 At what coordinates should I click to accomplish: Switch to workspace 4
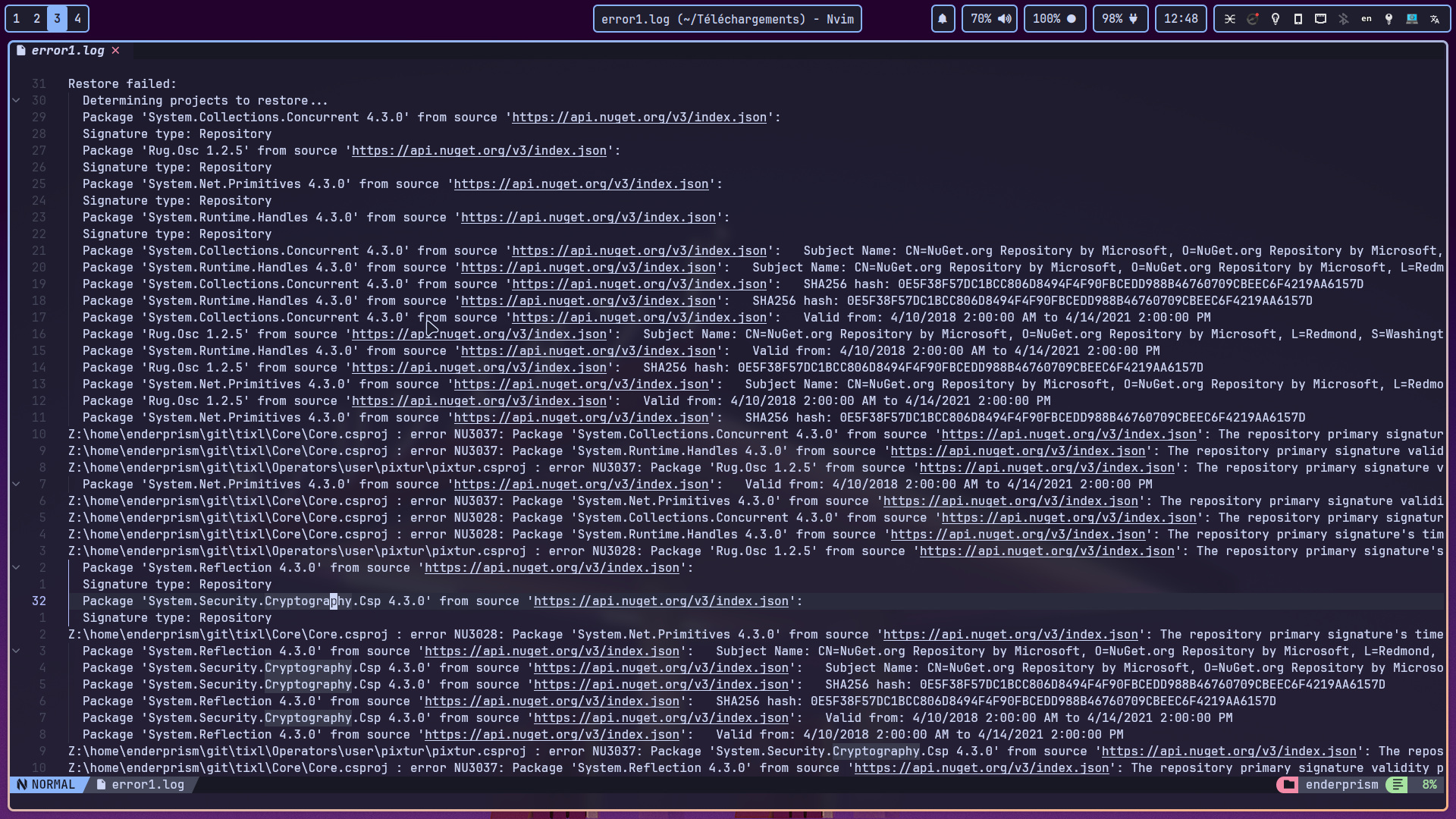click(x=77, y=19)
